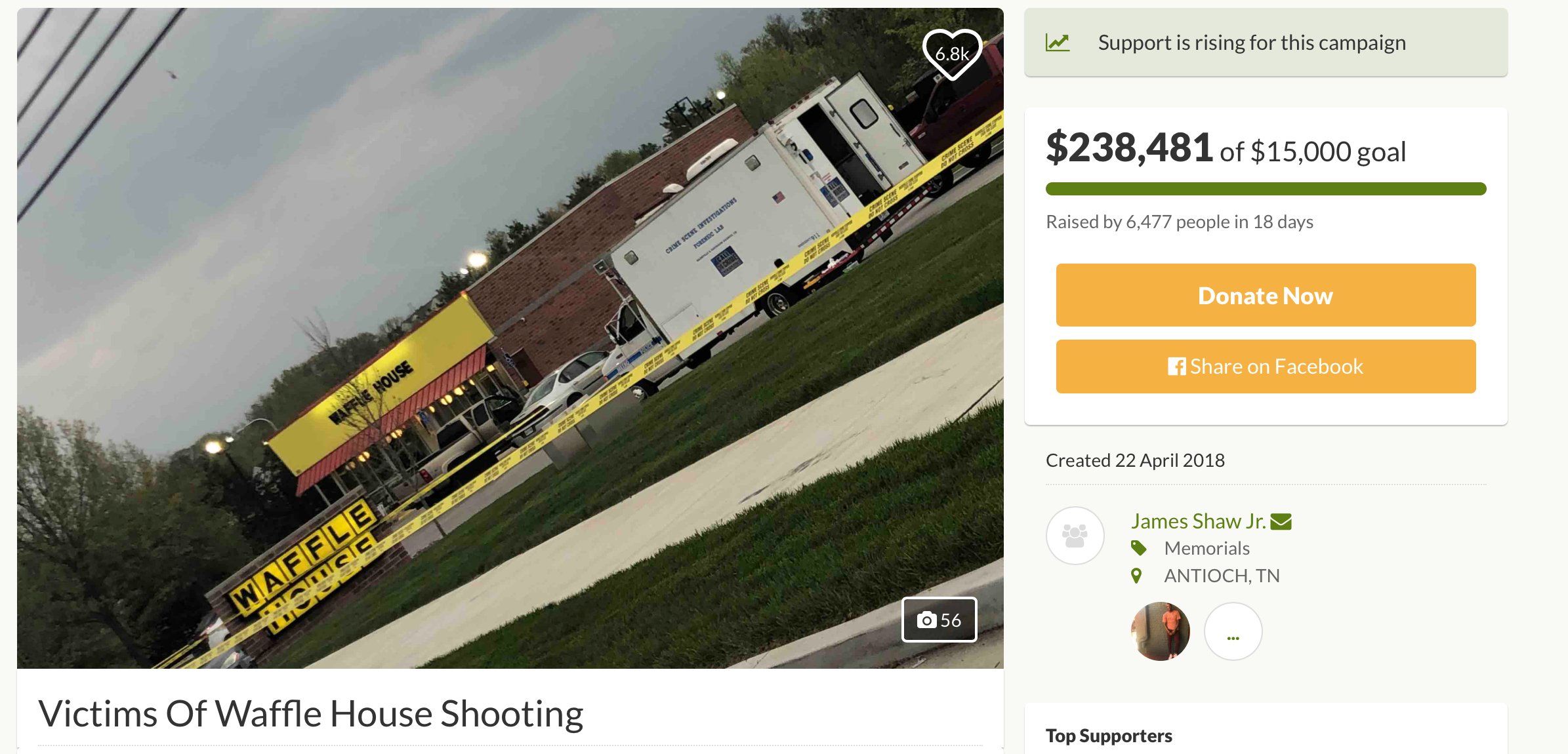Click the Facebook logo on share button

pyautogui.click(x=1176, y=367)
